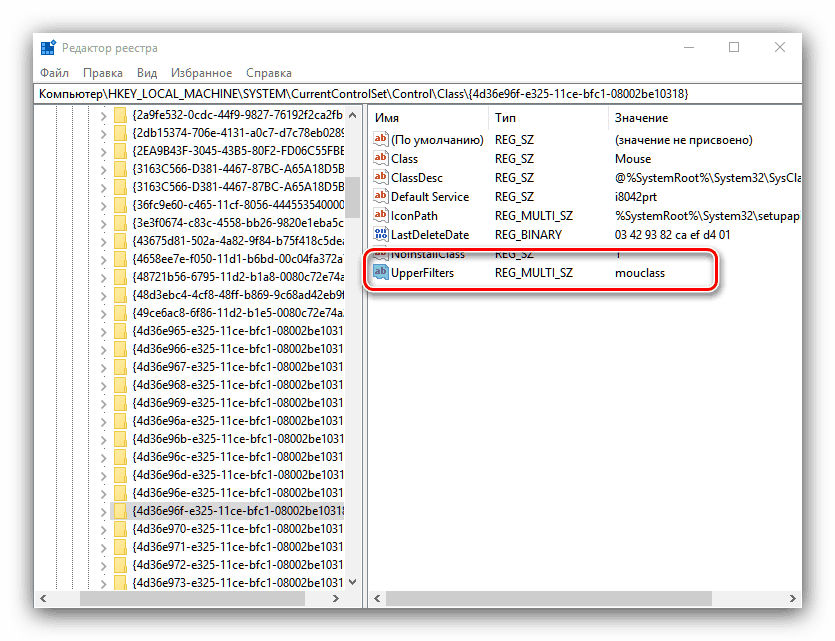Click the key tree's scroll-down arrow
Screen dimensions: 835x641
353,582
